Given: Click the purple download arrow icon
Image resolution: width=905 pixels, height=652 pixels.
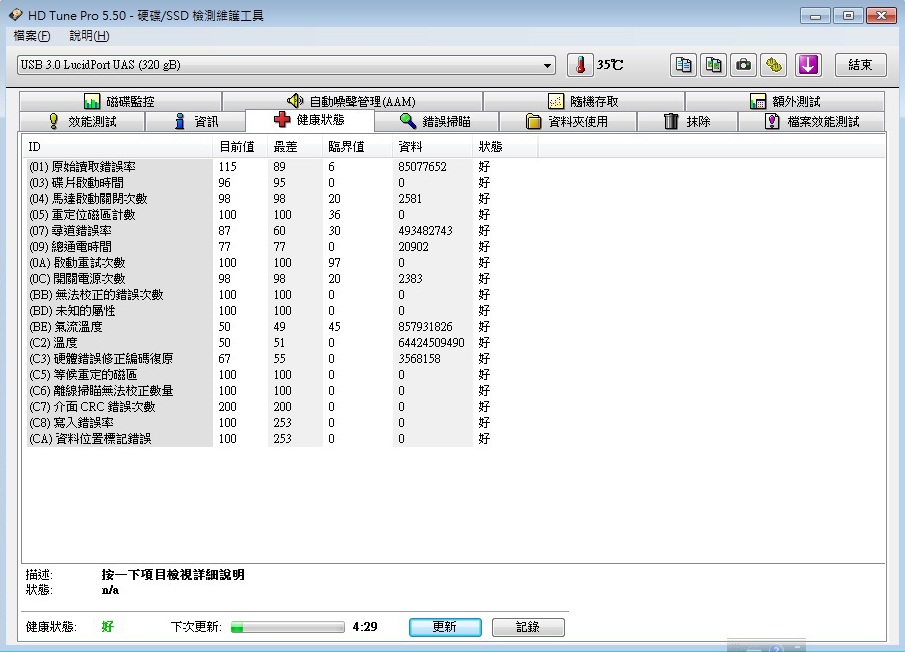Looking at the screenshot, I should [x=808, y=65].
